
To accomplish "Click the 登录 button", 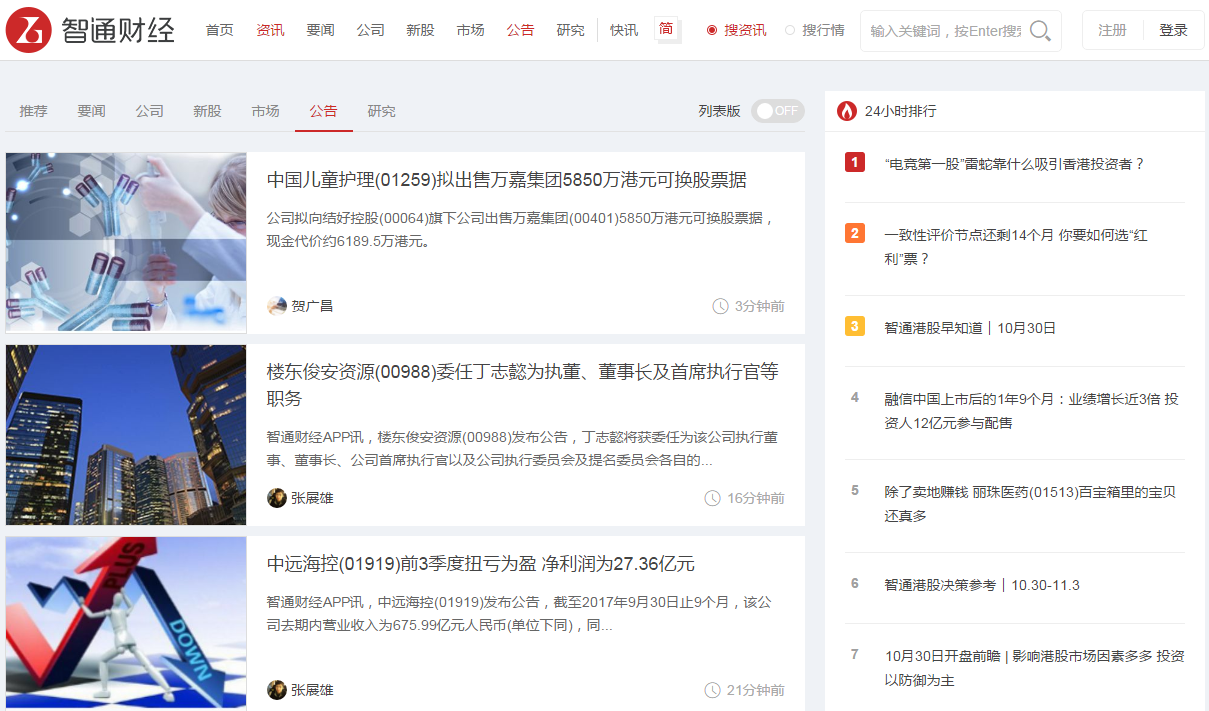I will click(x=1173, y=30).
